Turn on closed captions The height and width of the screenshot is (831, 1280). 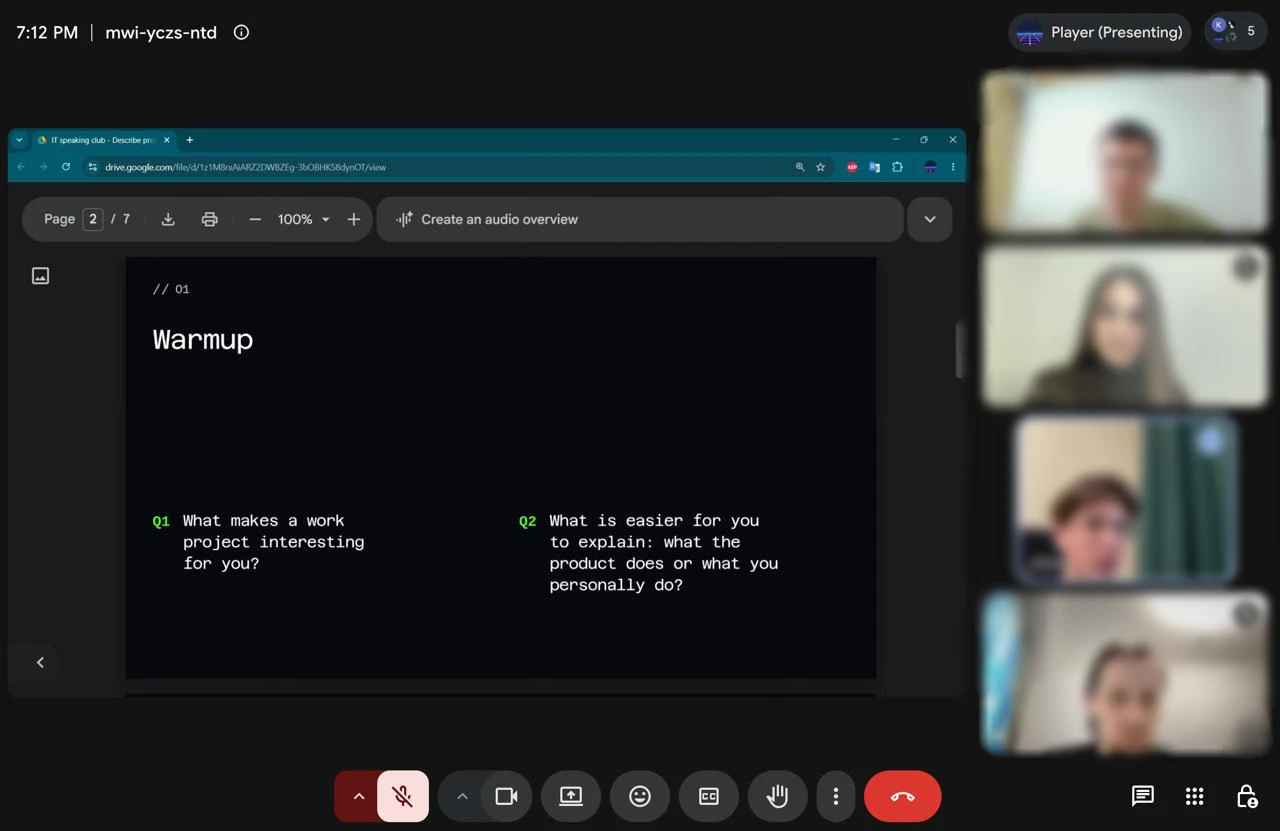tap(709, 796)
